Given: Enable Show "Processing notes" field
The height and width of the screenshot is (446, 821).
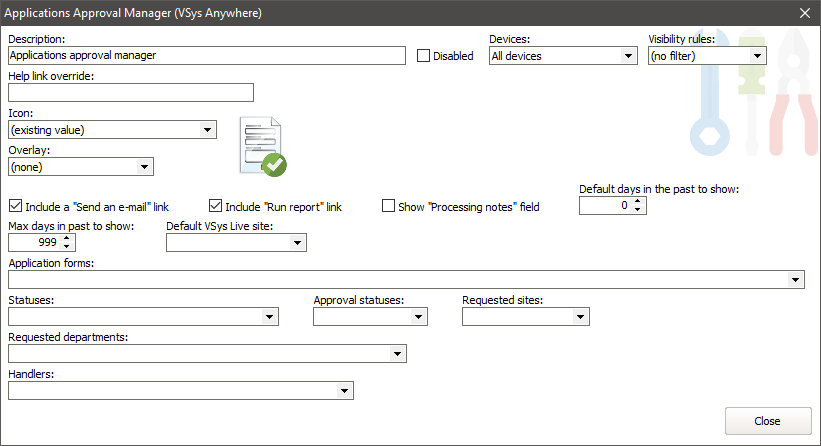Looking at the screenshot, I should click(389, 207).
